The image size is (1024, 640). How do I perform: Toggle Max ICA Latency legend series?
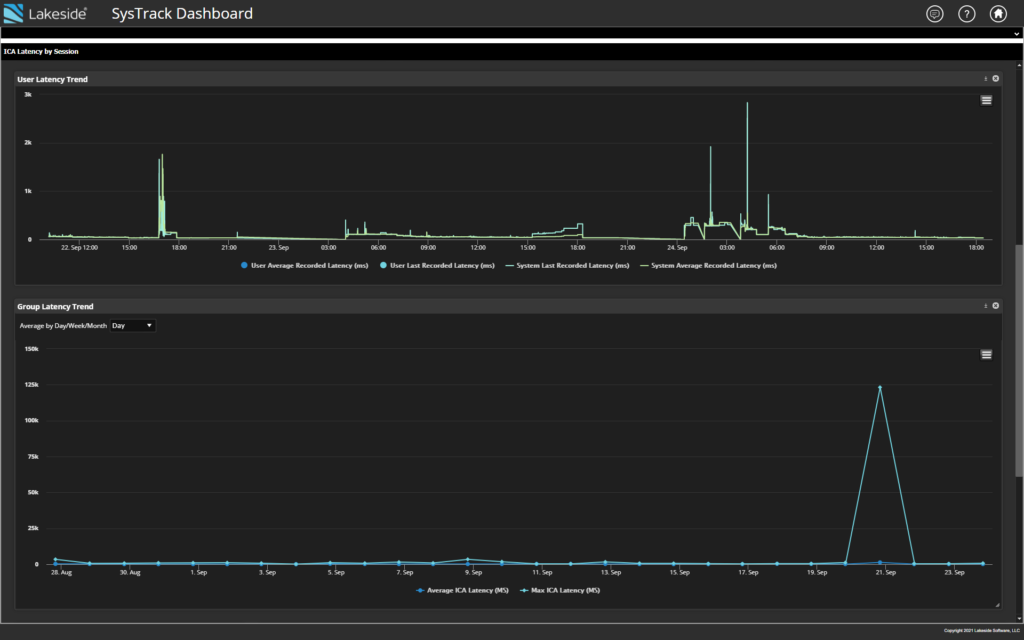(560, 590)
